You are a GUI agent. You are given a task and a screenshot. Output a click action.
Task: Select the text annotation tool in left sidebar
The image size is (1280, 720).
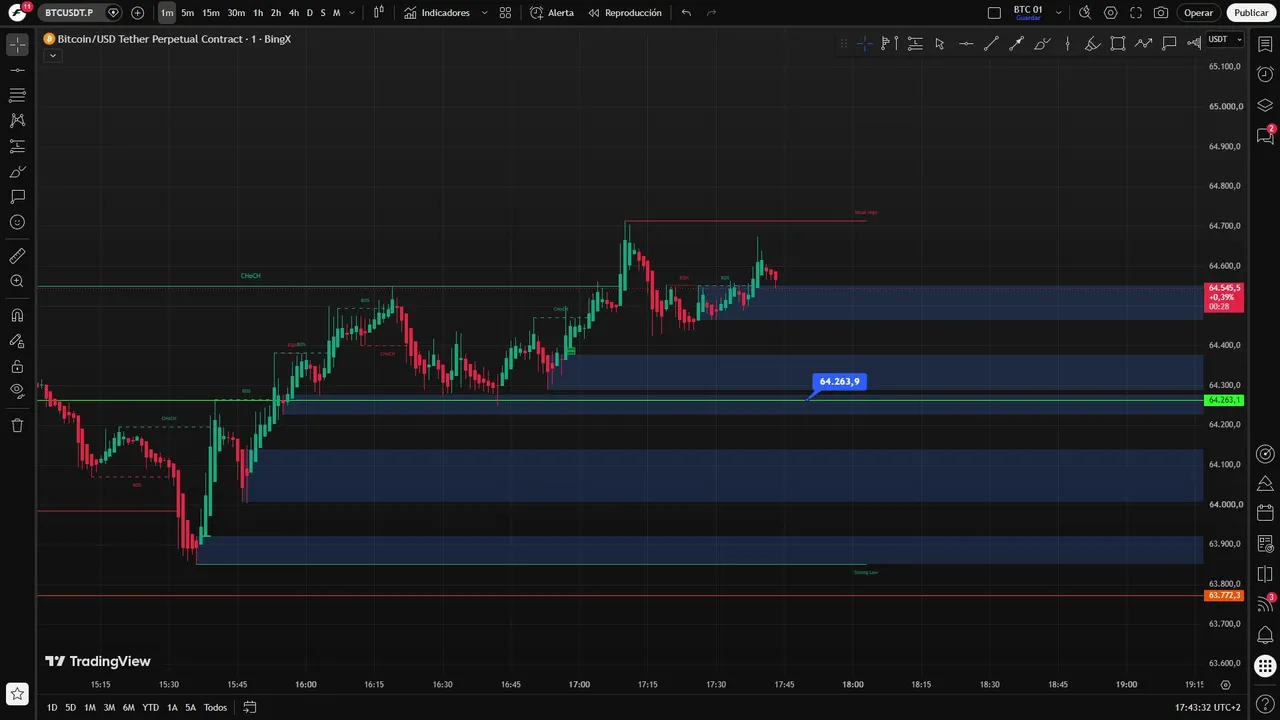17,197
